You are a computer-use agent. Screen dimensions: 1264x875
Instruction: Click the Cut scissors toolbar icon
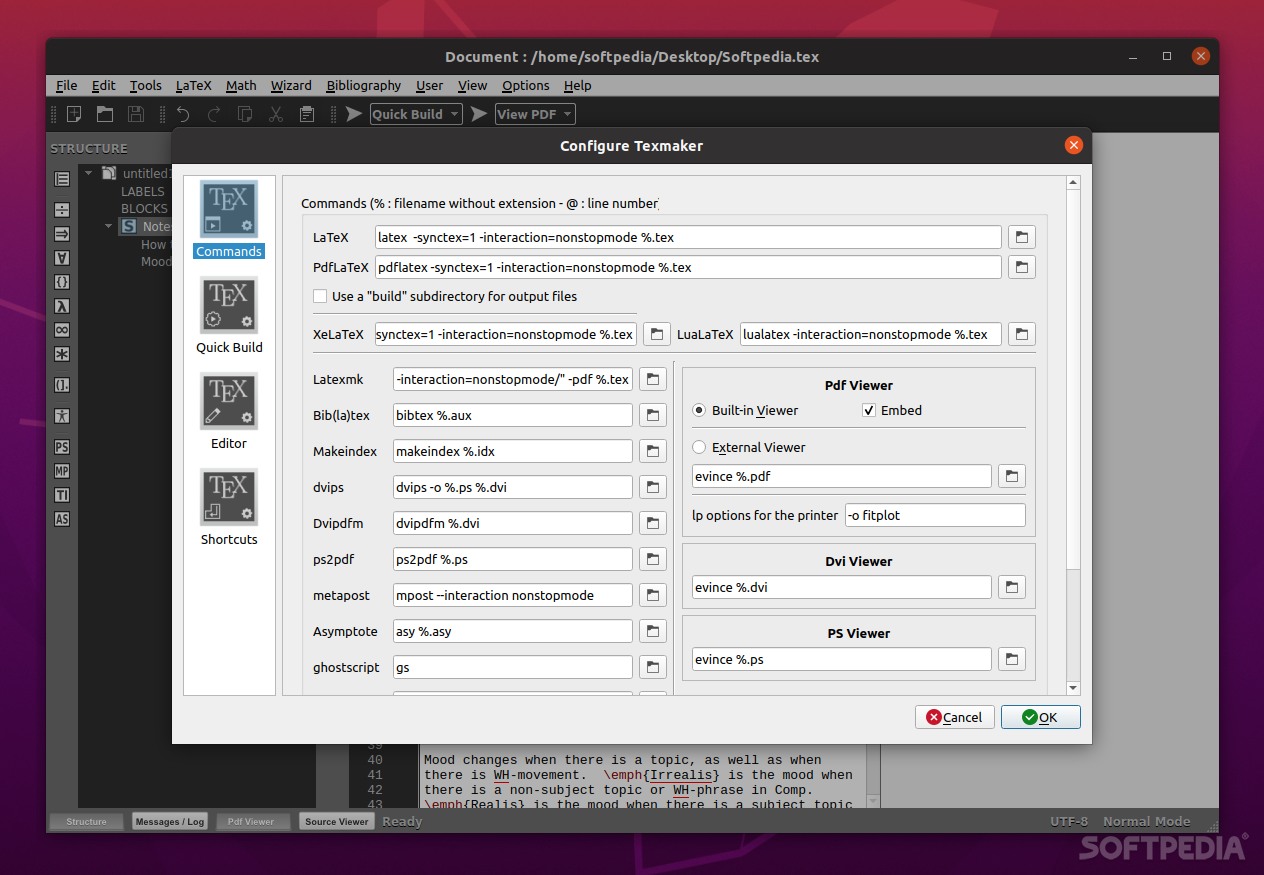tap(276, 114)
